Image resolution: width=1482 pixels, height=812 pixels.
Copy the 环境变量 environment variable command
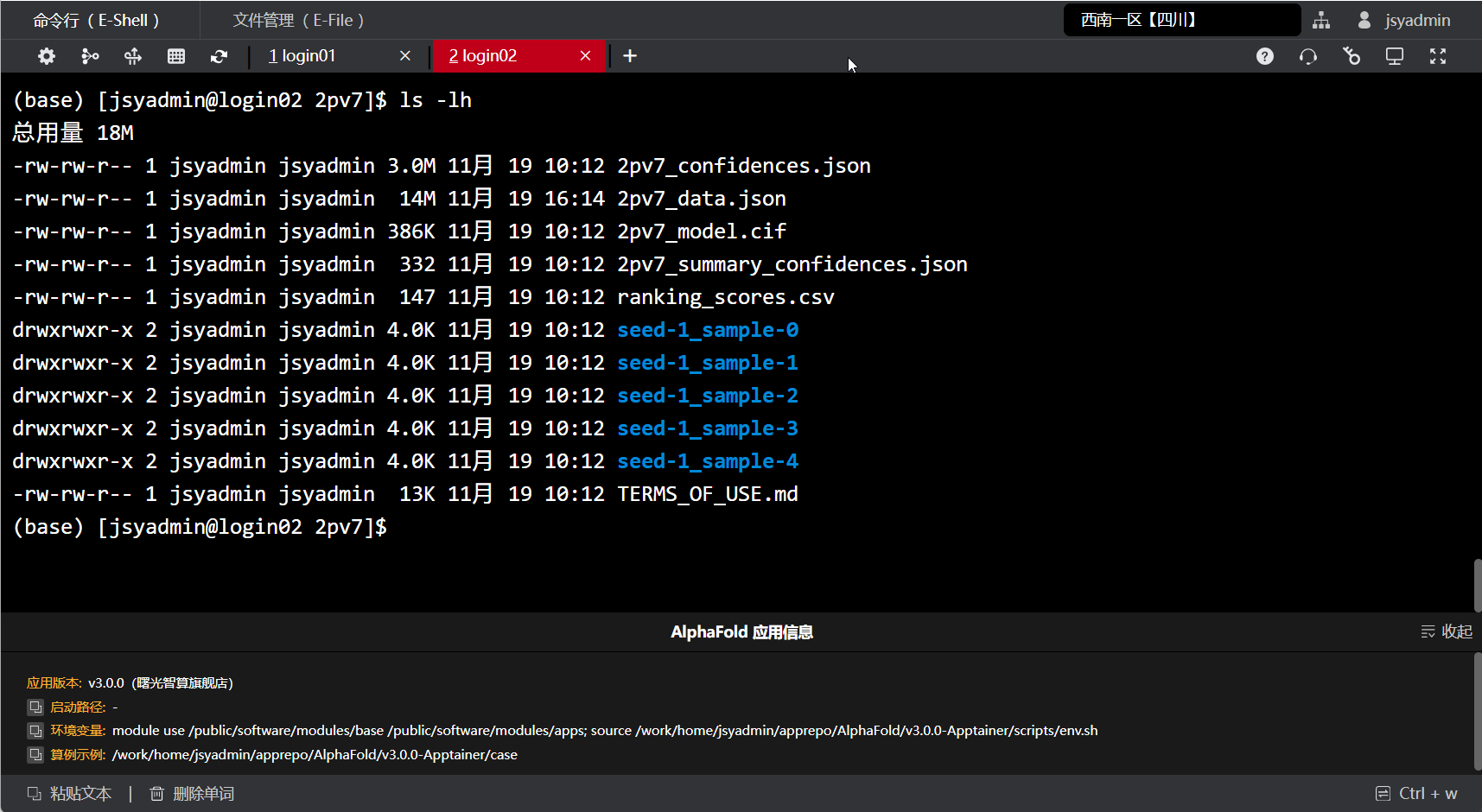pyautogui.click(x=35, y=731)
